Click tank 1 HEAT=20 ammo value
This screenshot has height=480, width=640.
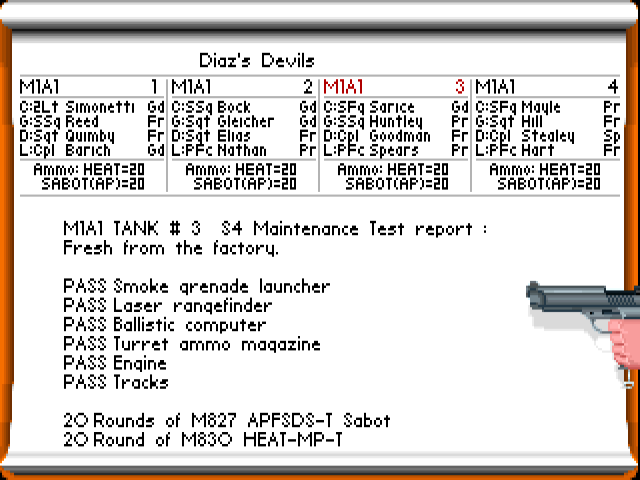pyautogui.click(x=93, y=170)
